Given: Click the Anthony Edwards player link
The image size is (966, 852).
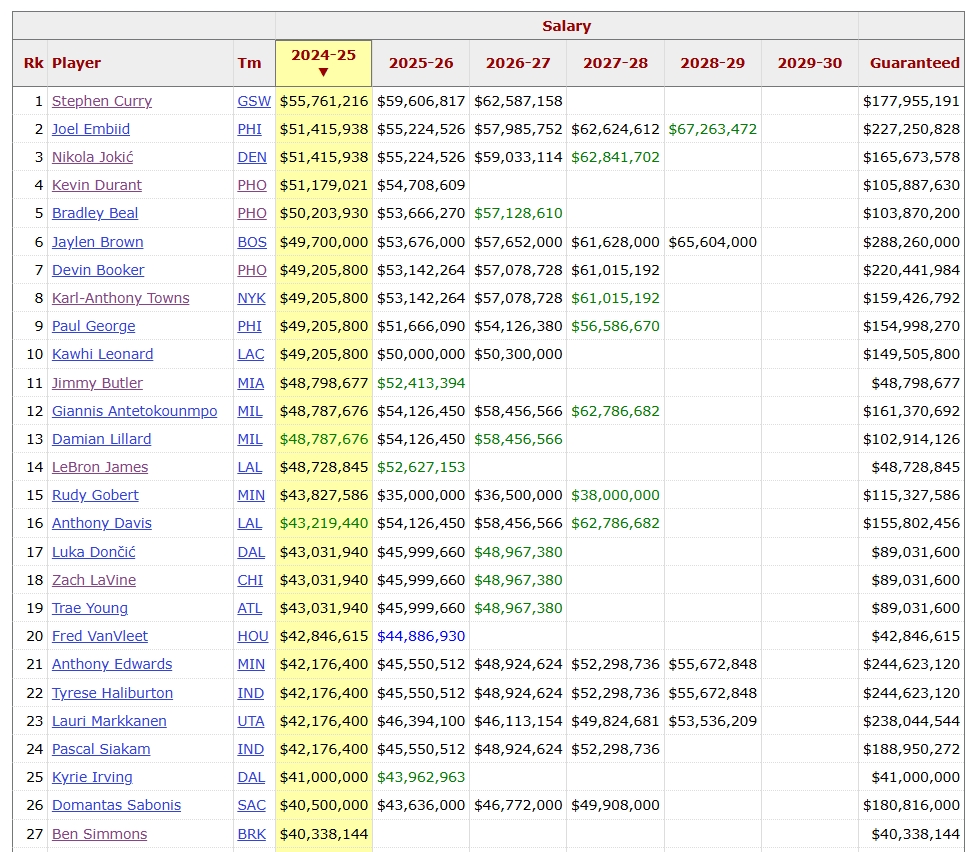Looking at the screenshot, I should pyautogui.click(x=112, y=664).
